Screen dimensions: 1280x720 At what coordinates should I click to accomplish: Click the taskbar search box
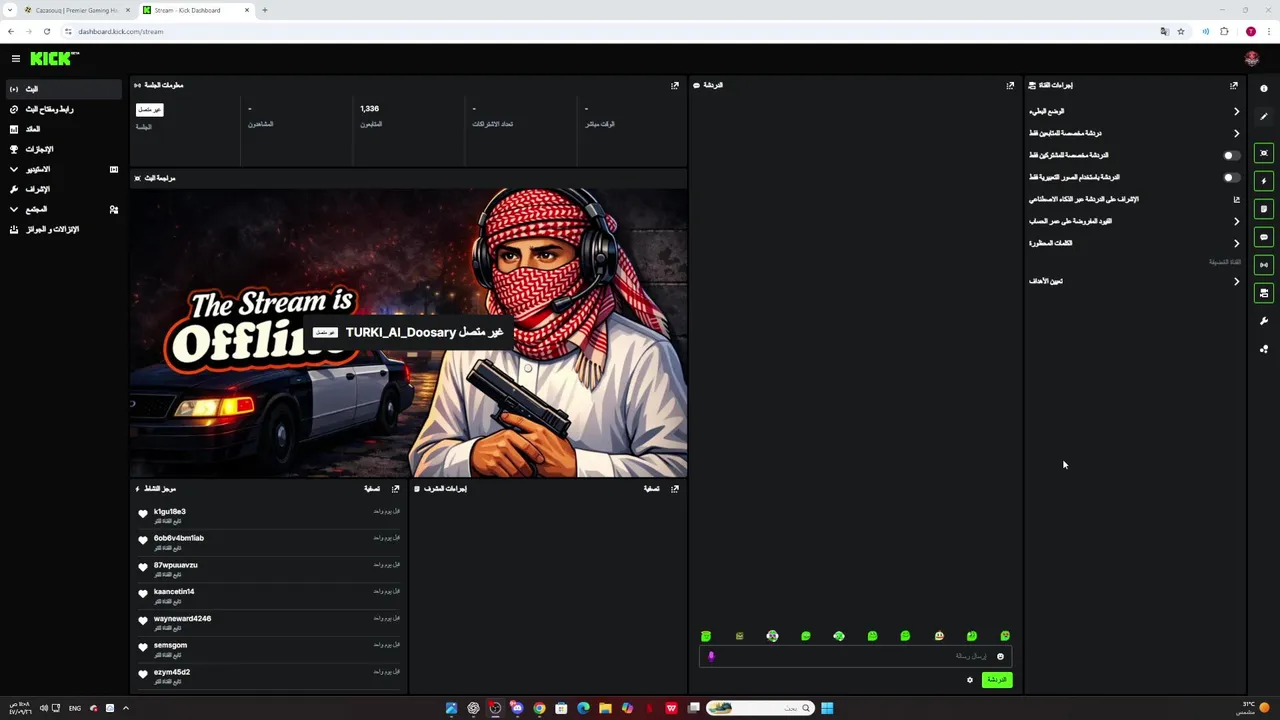760,708
